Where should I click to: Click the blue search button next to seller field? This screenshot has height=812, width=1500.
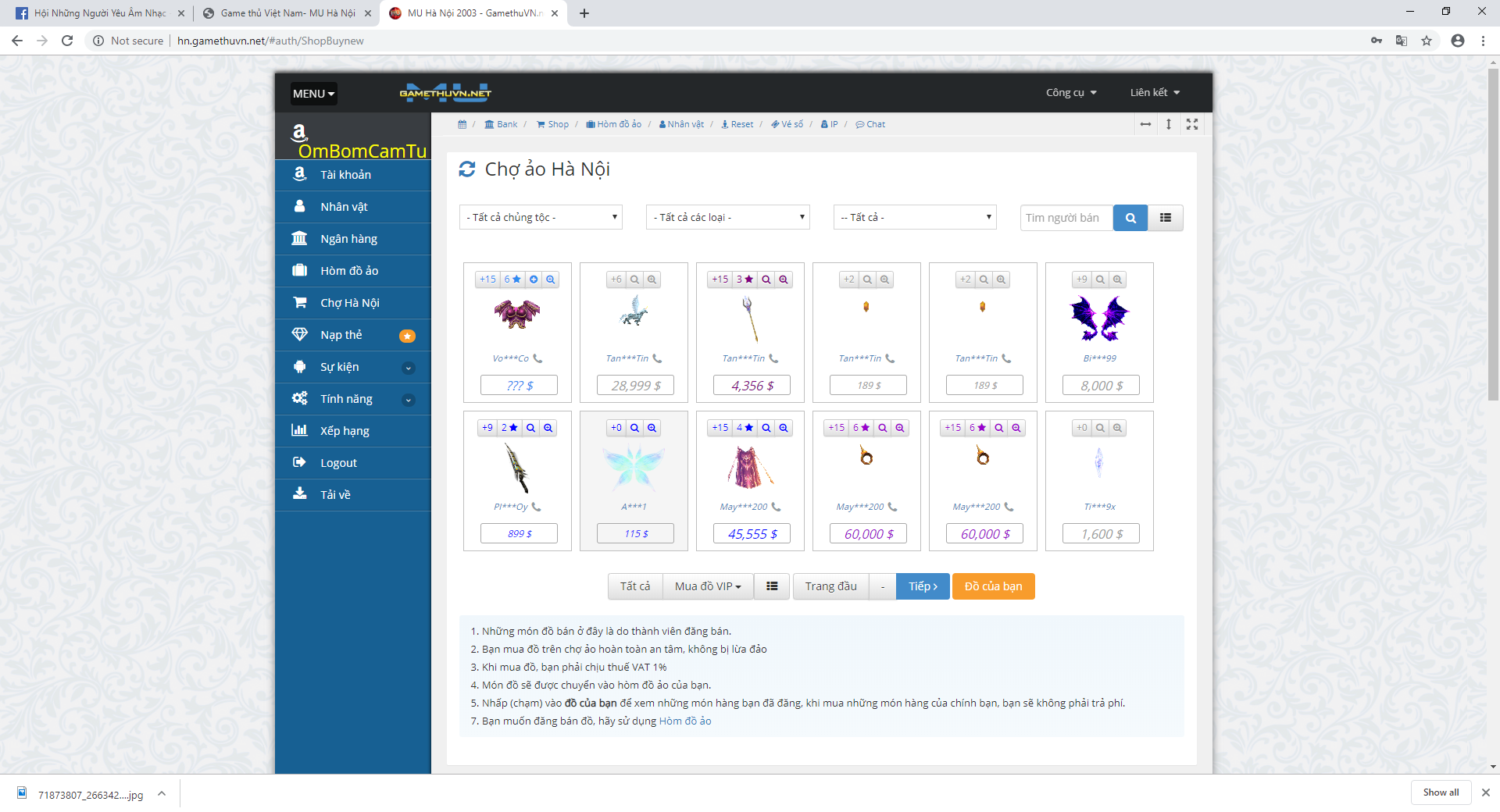[x=1130, y=218]
